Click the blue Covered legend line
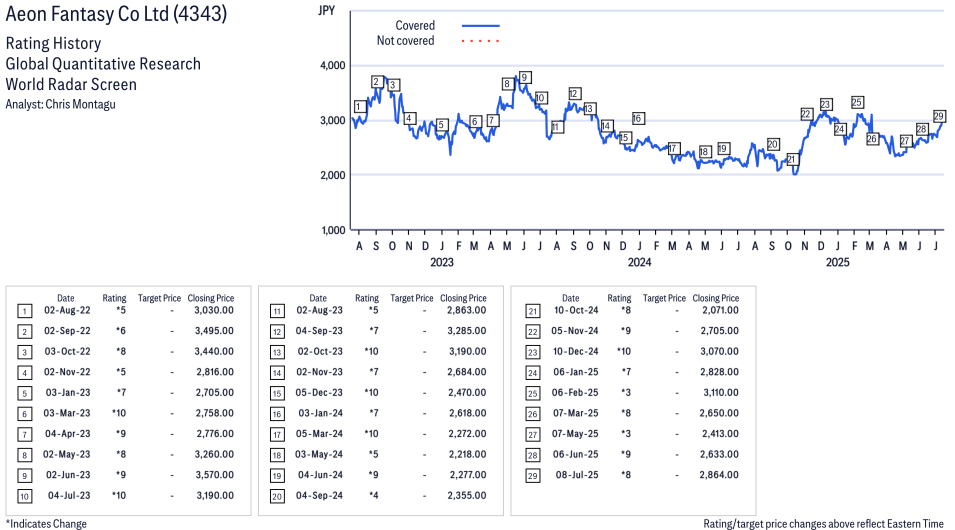Image resolution: width=955 pixels, height=530 pixels. point(481,26)
